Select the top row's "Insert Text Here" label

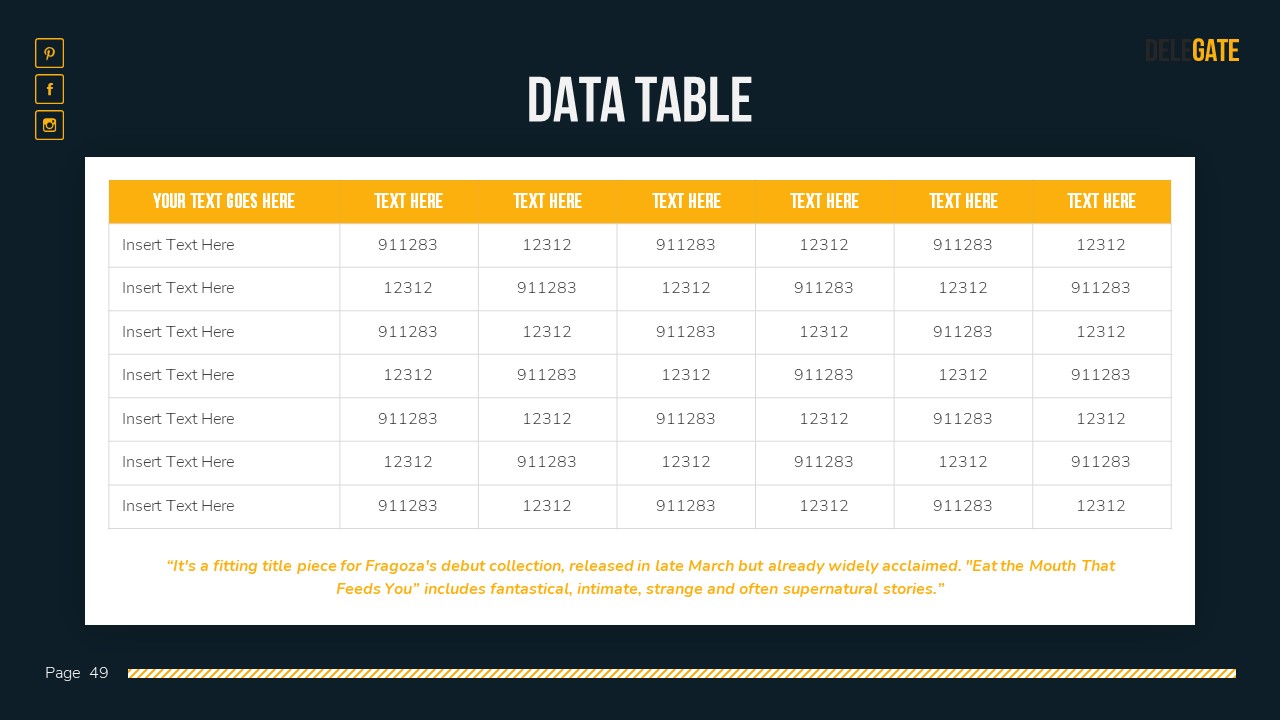click(178, 245)
